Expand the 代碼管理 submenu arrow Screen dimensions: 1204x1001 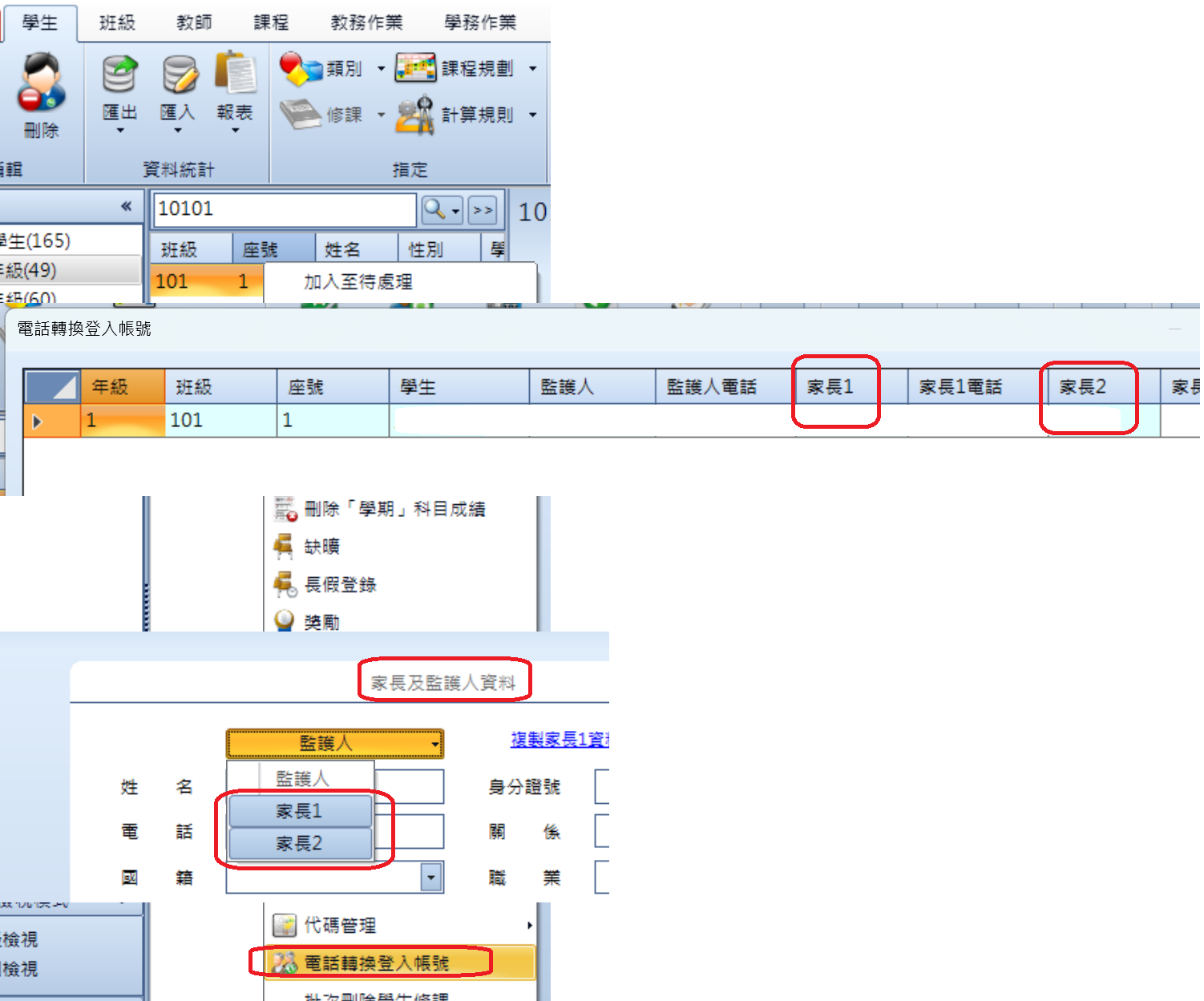(529, 925)
